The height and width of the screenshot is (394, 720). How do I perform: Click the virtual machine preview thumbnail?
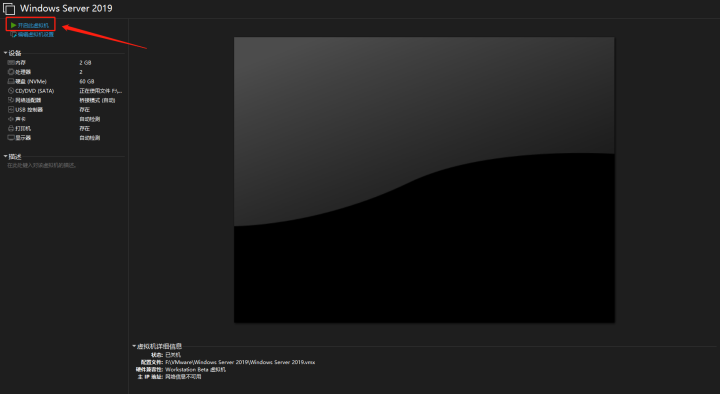point(424,180)
